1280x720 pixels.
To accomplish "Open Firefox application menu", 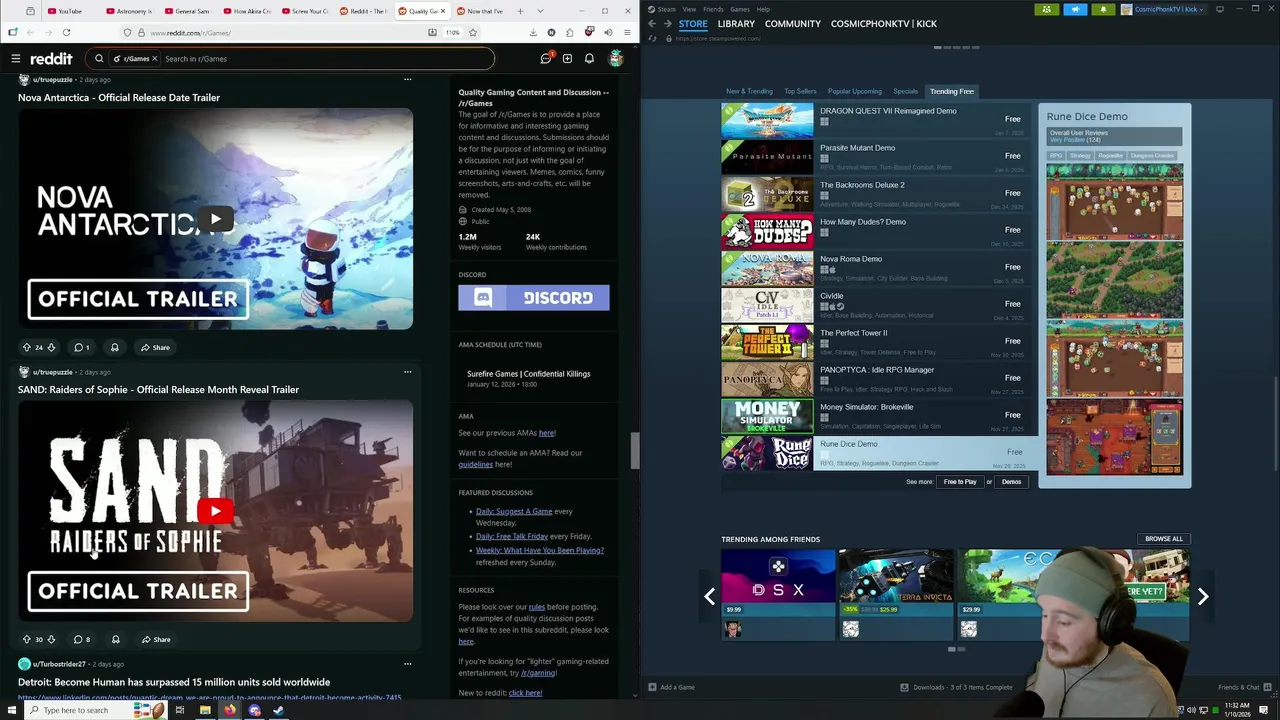I will point(627,32).
